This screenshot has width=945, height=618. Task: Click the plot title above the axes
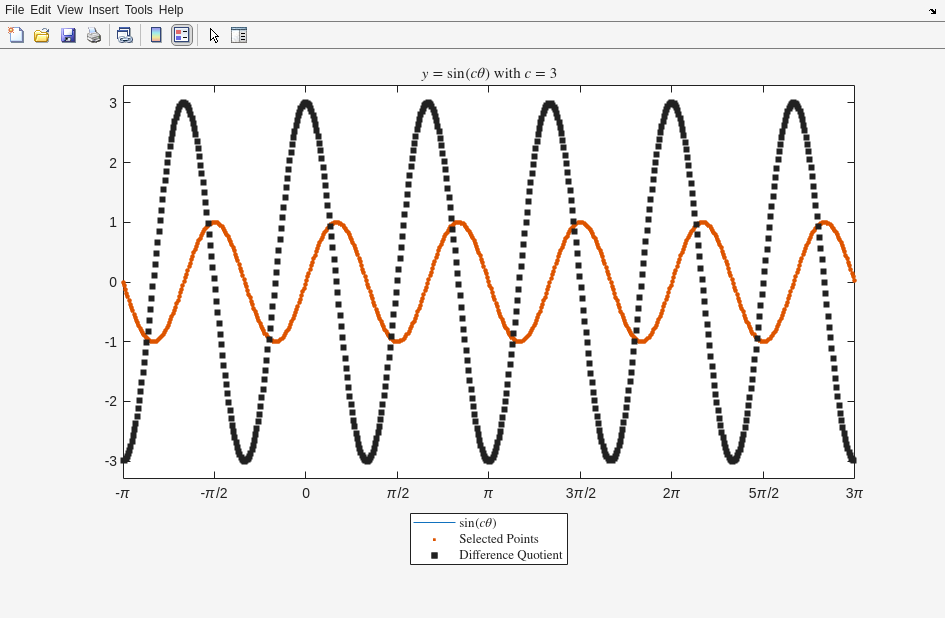(489, 74)
